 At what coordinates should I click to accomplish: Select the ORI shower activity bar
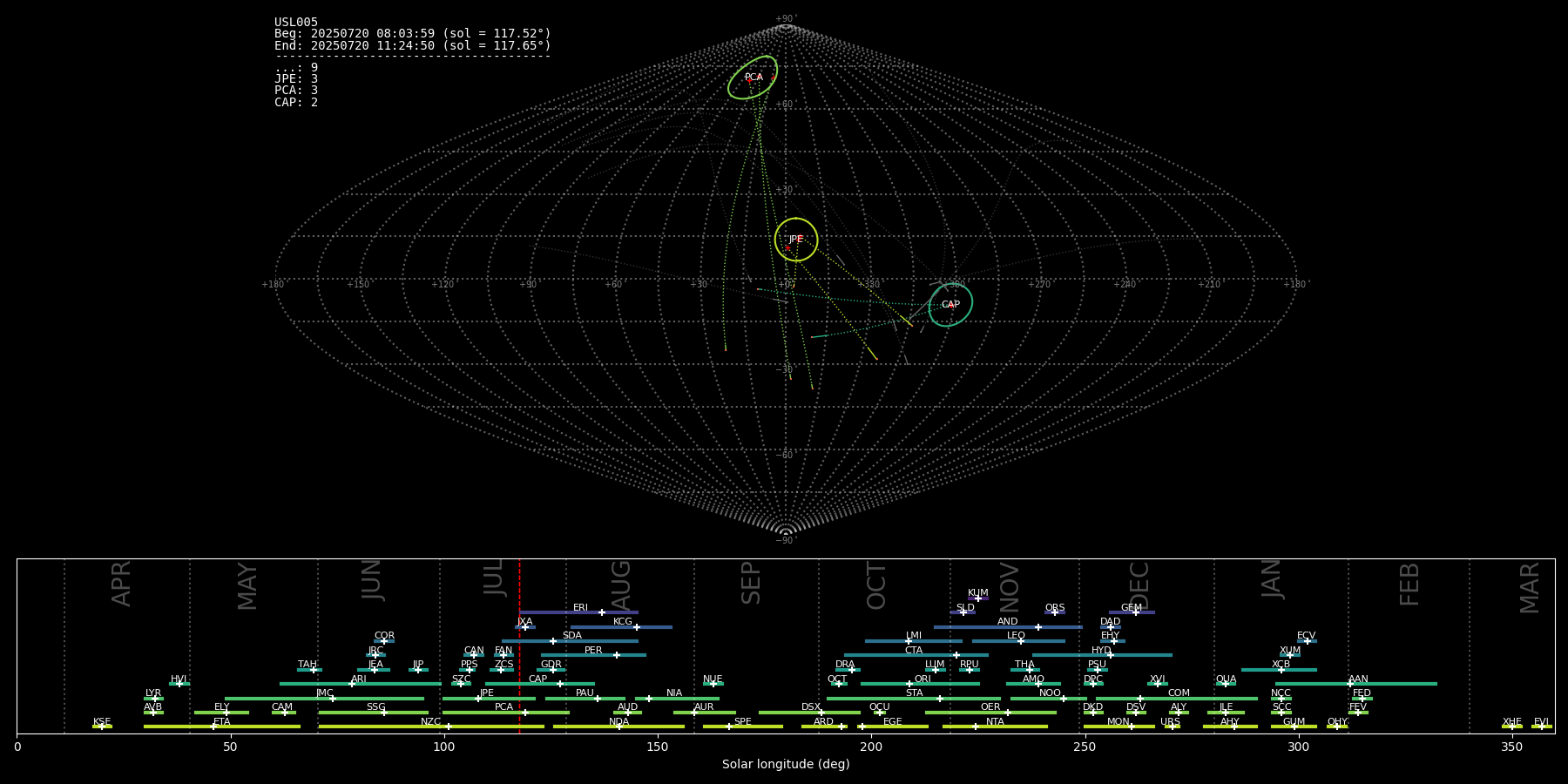pos(920,684)
